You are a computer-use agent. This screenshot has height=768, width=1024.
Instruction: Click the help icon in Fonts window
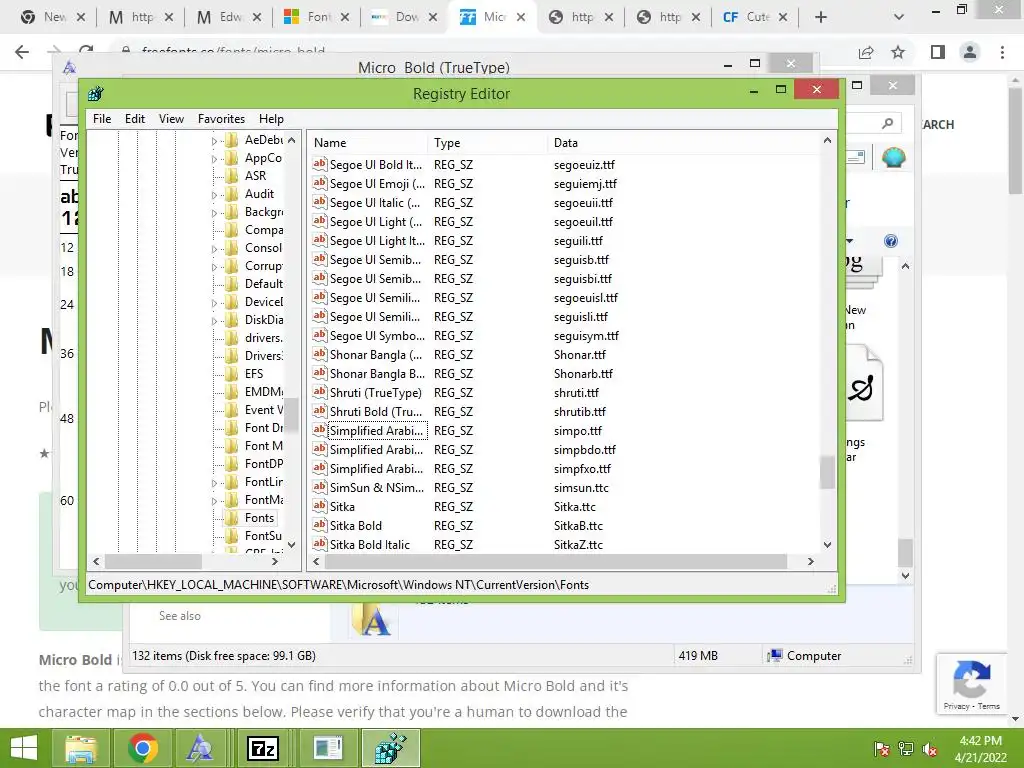point(891,241)
